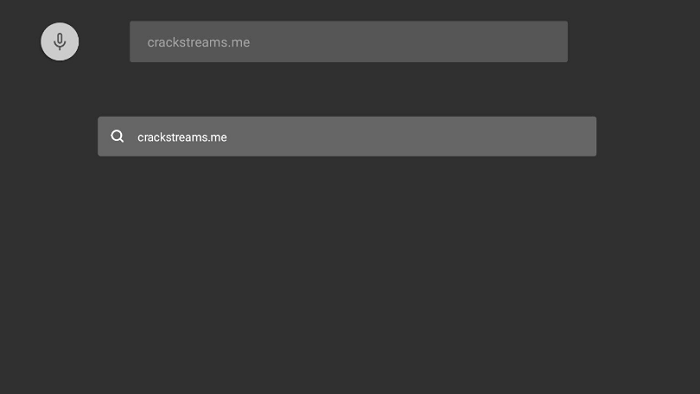The image size is (700, 394).
Task: Choose the suggestion row with the search icon
Action: pyautogui.click(x=347, y=137)
